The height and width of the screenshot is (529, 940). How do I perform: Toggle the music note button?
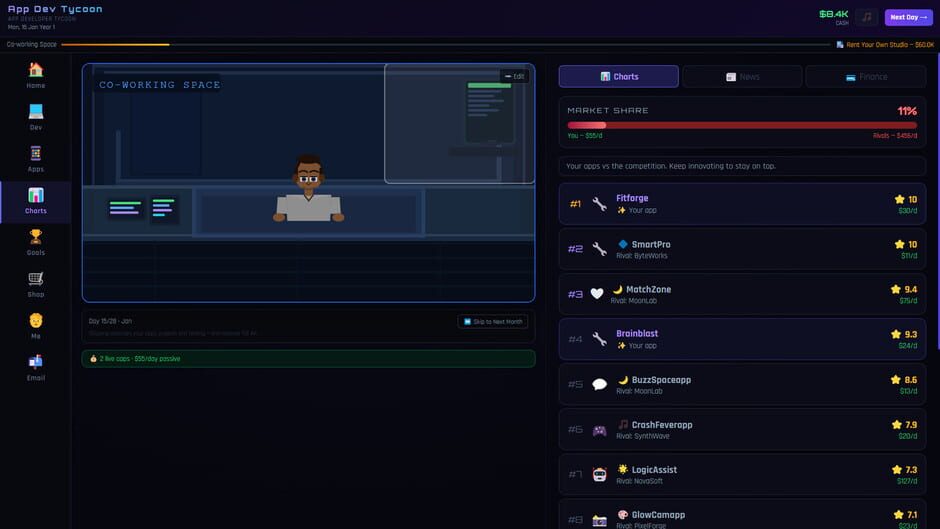(x=866, y=17)
